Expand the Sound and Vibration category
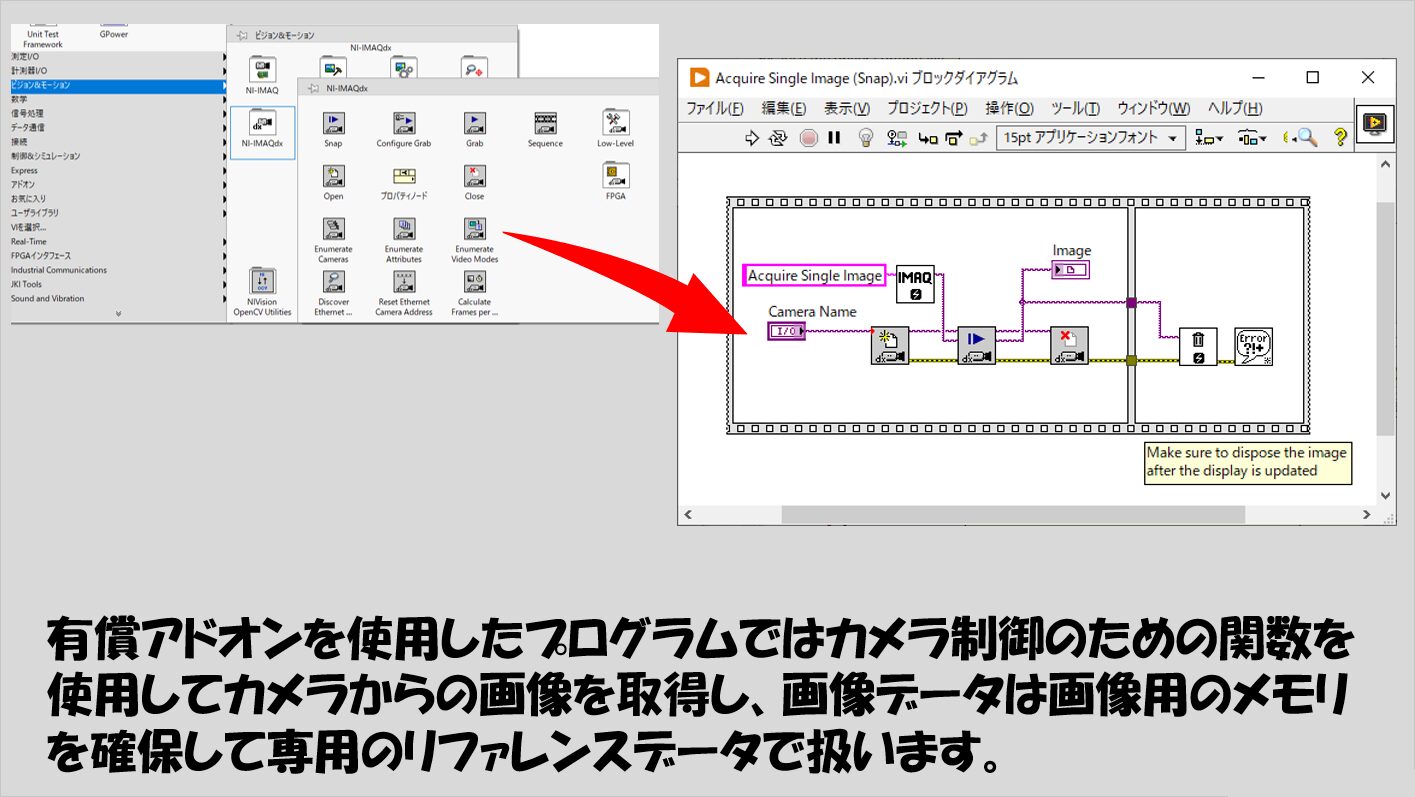The width and height of the screenshot is (1415, 797). pos(119,298)
